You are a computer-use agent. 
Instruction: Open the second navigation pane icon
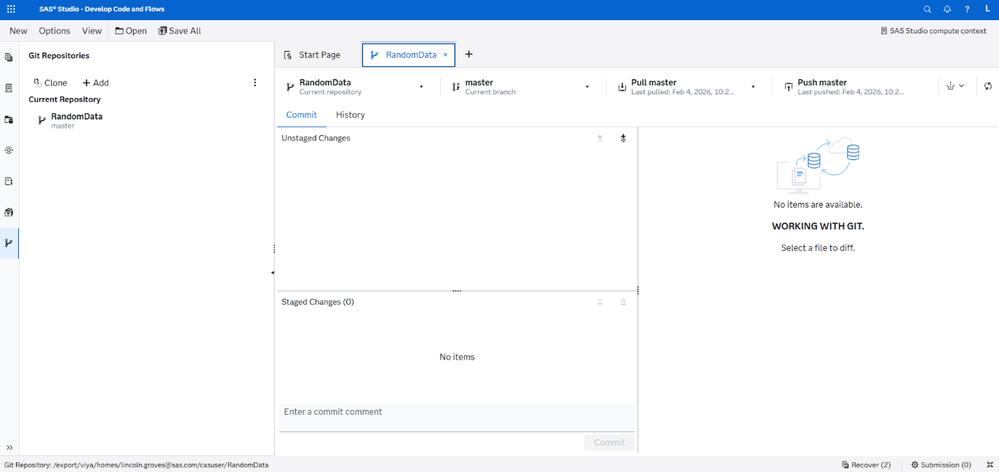click(x=9, y=89)
